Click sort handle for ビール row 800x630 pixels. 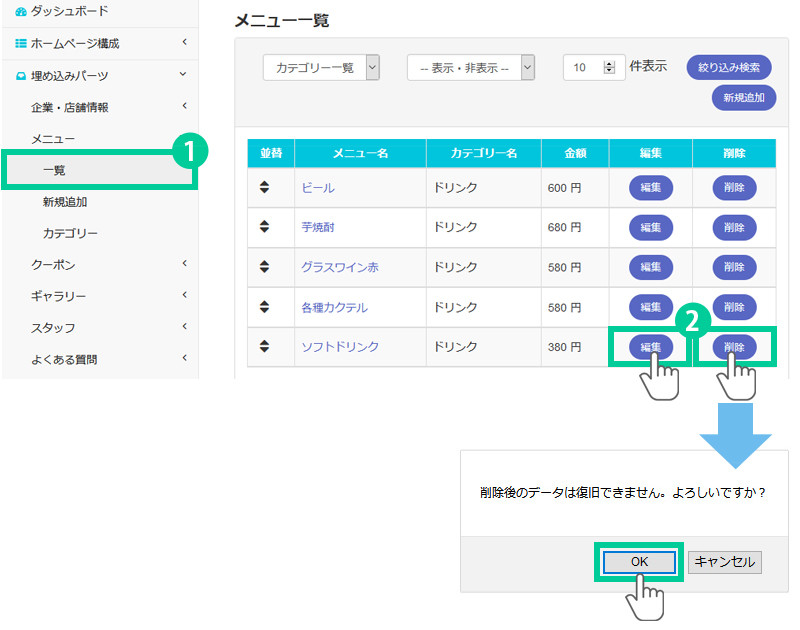[264, 188]
